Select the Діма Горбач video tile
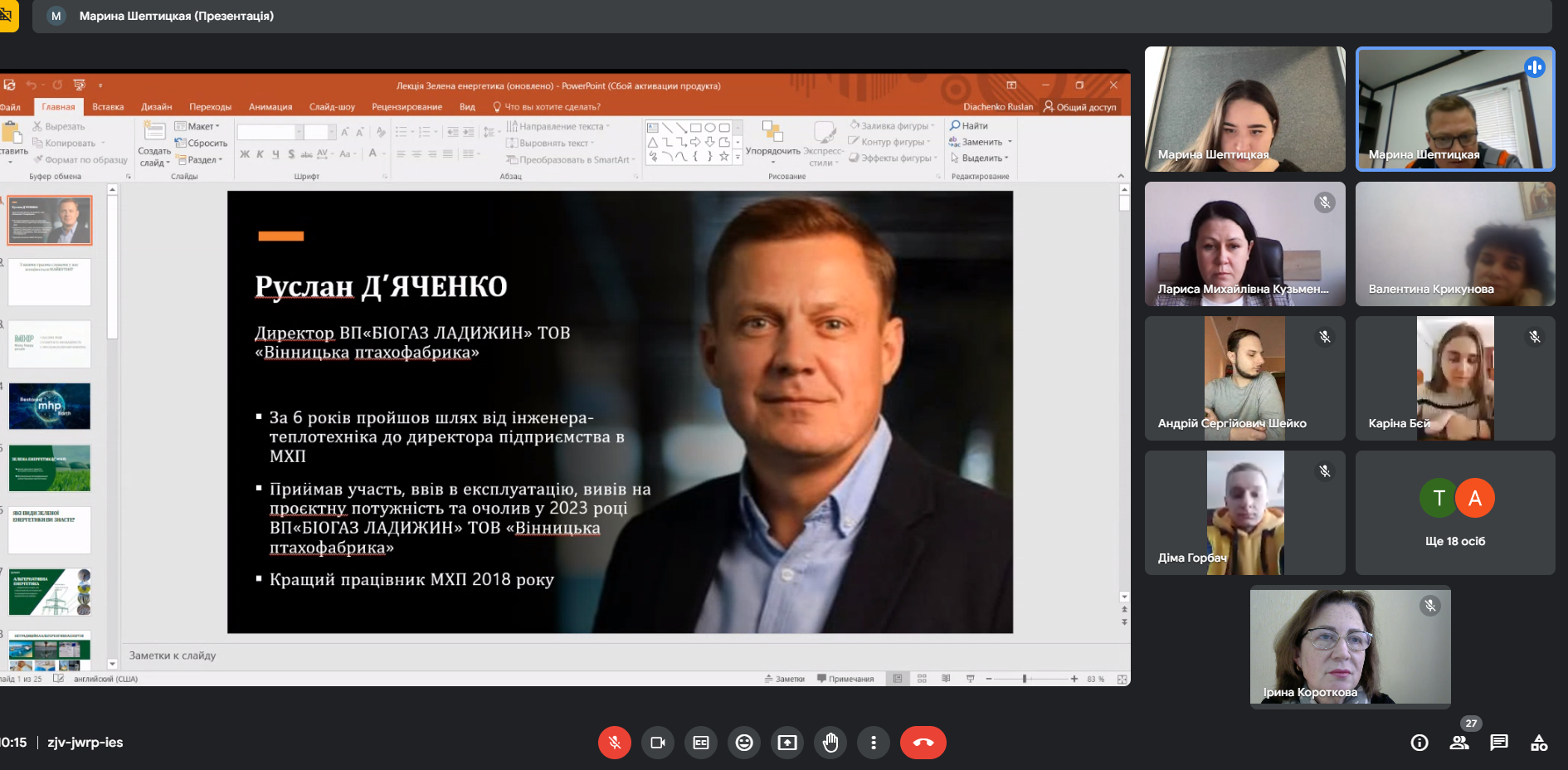The image size is (1568, 770). [x=1245, y=513]
